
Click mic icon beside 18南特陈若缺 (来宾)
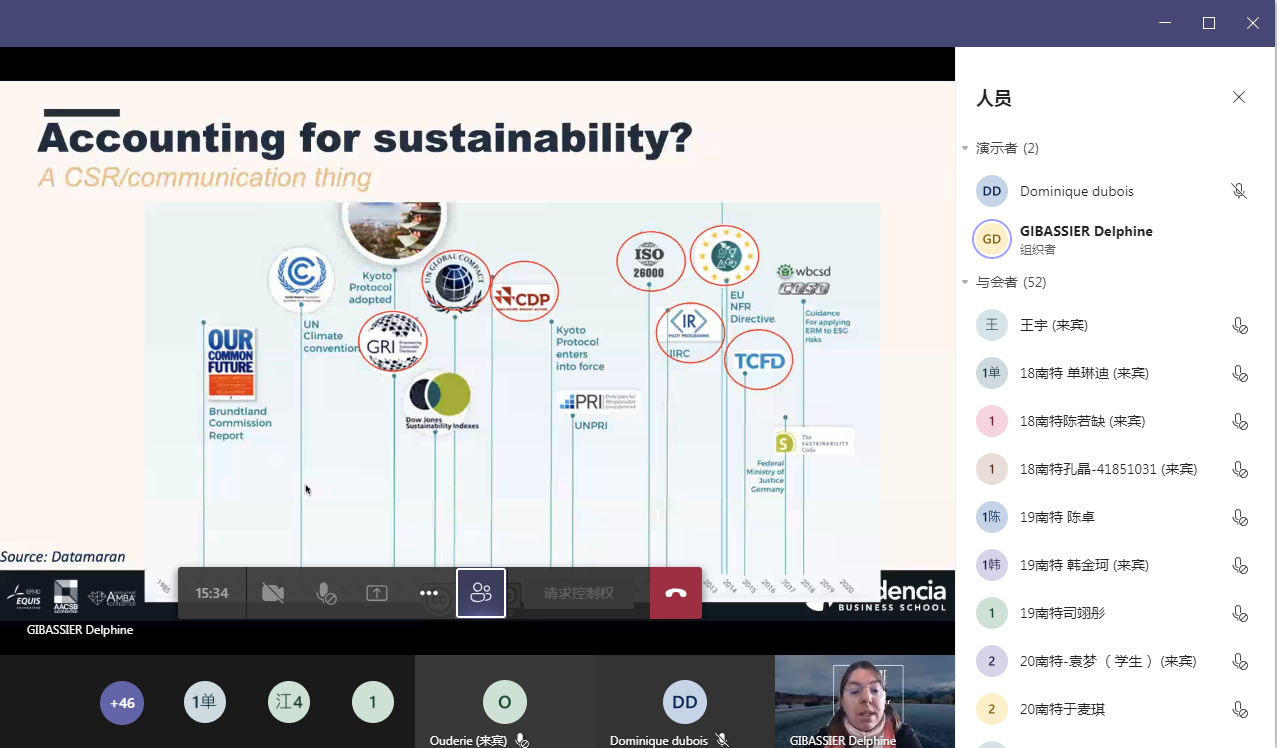1239,421
